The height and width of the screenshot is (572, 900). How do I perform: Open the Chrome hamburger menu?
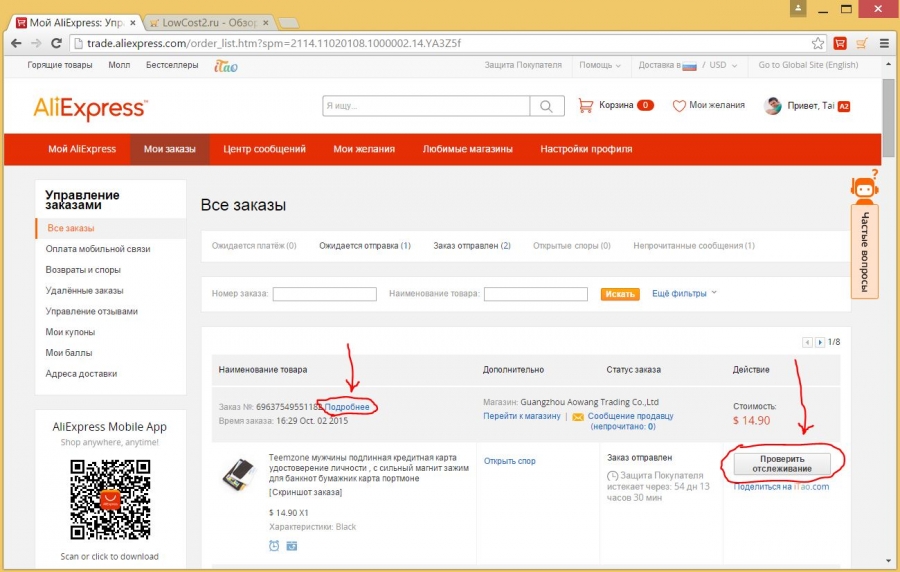click(x=884, y=43)
